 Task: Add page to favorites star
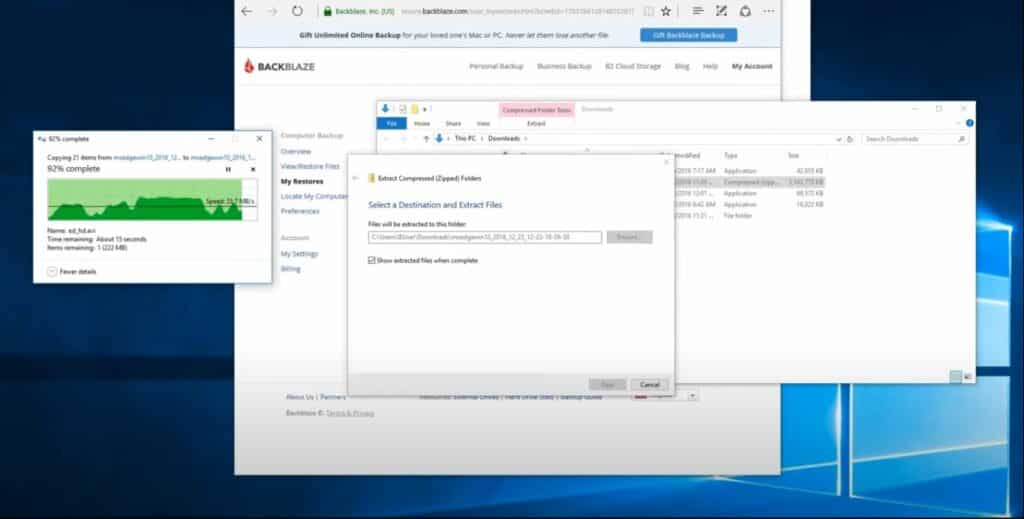tap(665, 11)
